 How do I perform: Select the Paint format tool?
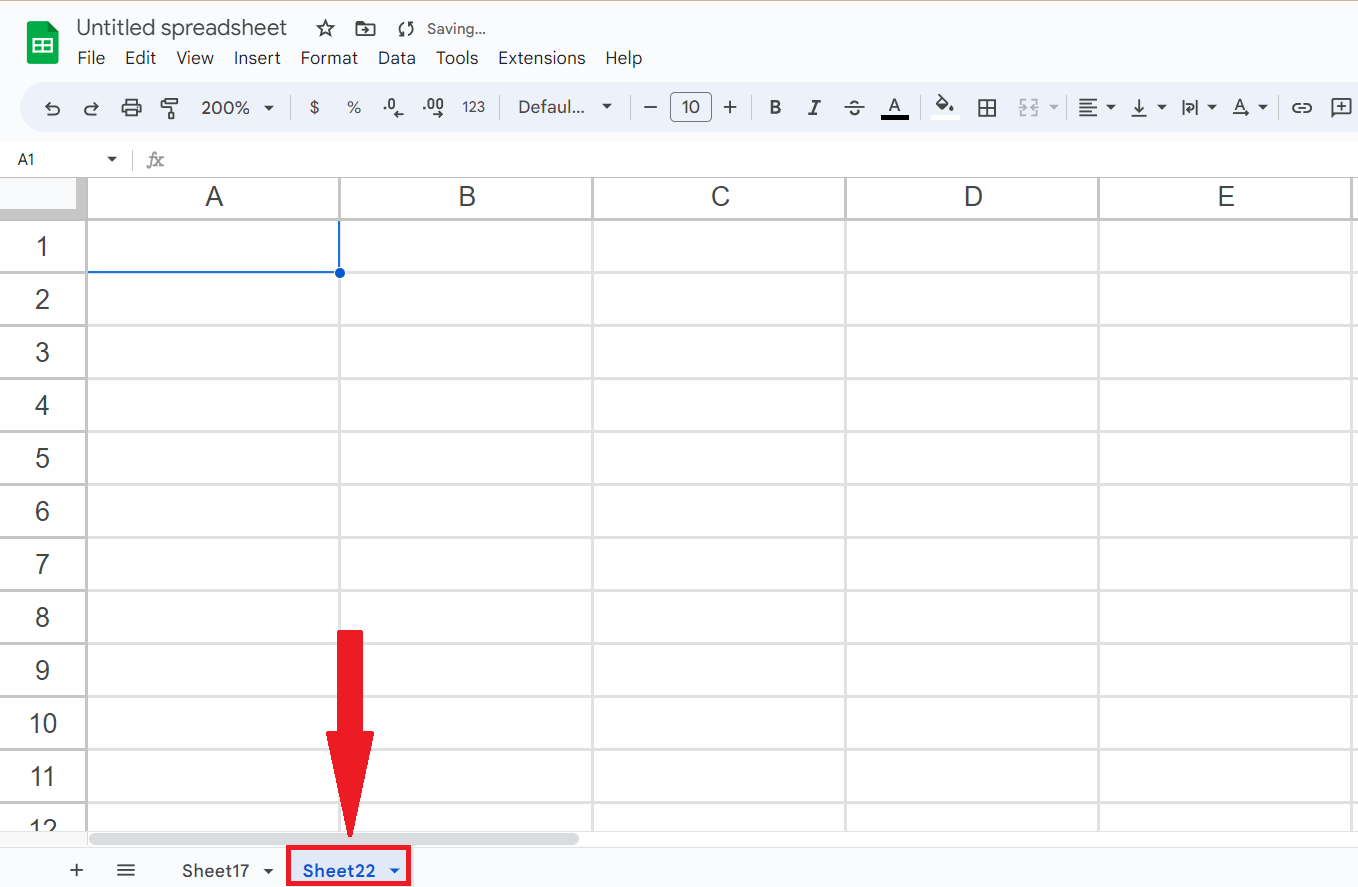coord(170,107)
